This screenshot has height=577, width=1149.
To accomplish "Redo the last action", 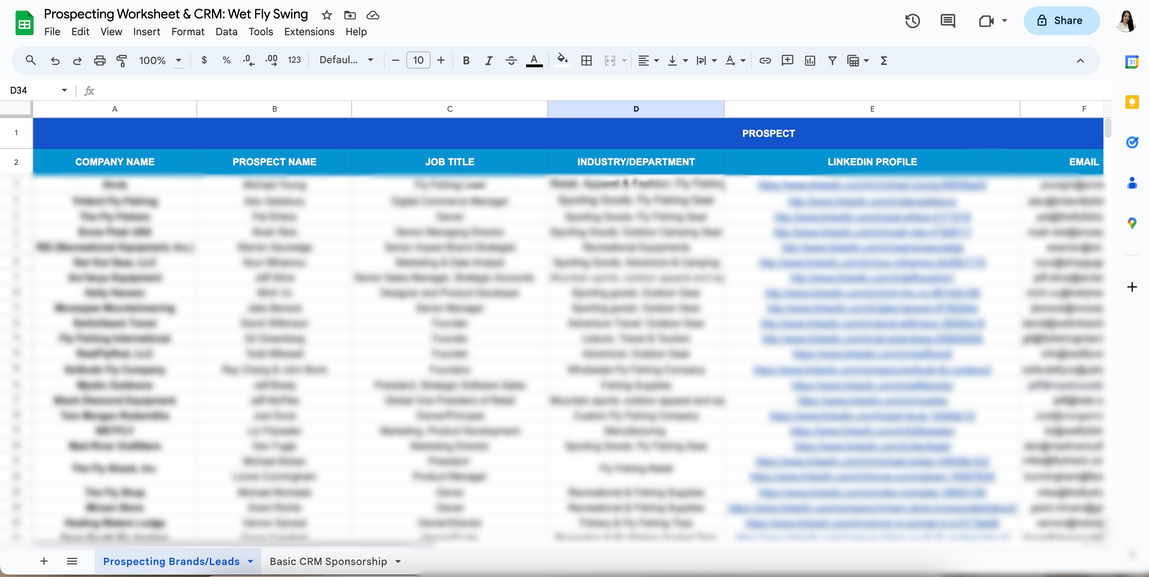I will pyautogui.click(x=77, y=61).
